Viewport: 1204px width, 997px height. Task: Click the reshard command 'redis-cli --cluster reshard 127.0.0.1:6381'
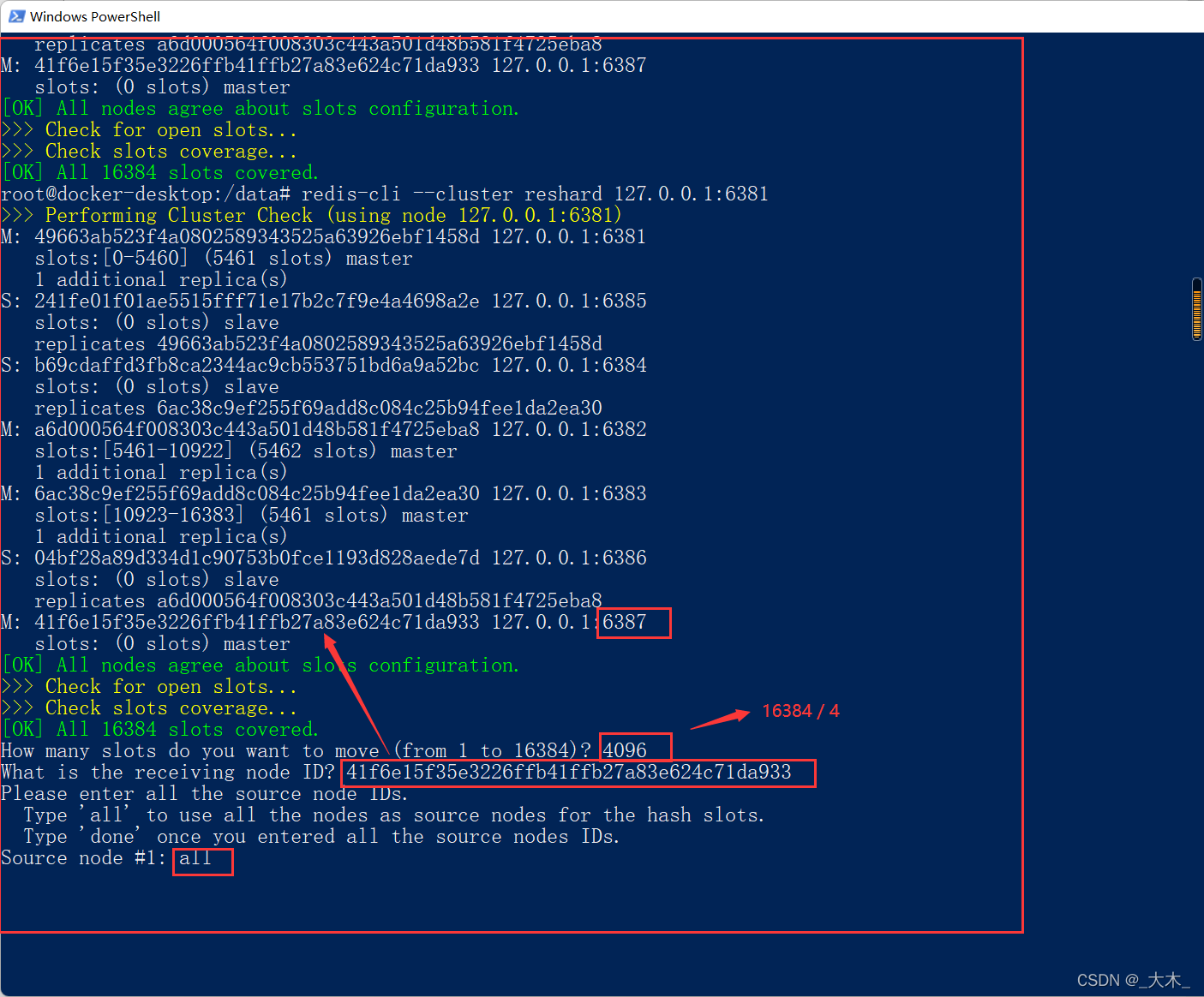[x=535, y=194]
